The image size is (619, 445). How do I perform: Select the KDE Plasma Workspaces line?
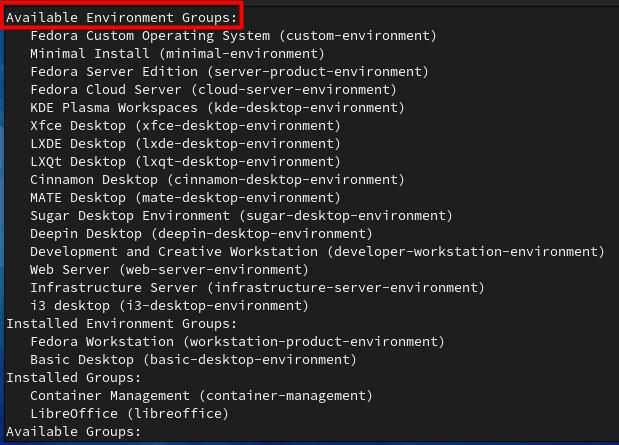pos(217,107)
